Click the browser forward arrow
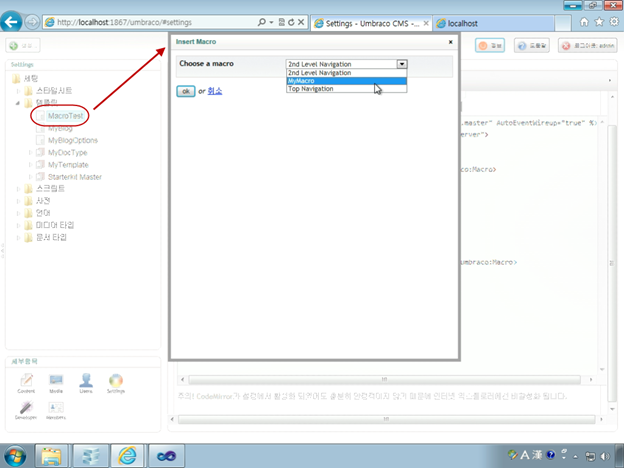Viewport: 624px width, 468px height. click(x=32, y=22)
